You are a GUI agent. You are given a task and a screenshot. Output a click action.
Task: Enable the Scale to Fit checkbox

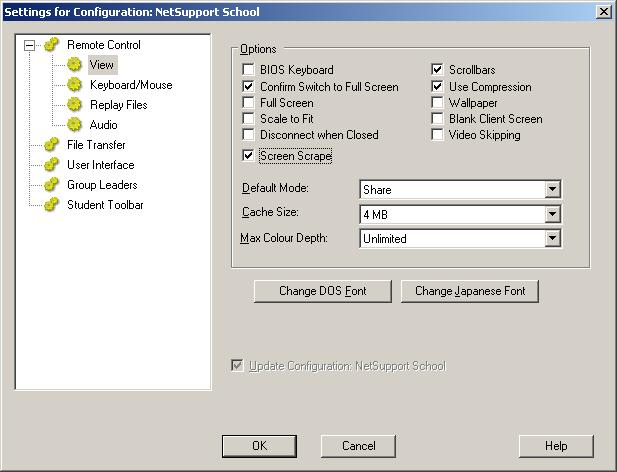coord(248,118)
